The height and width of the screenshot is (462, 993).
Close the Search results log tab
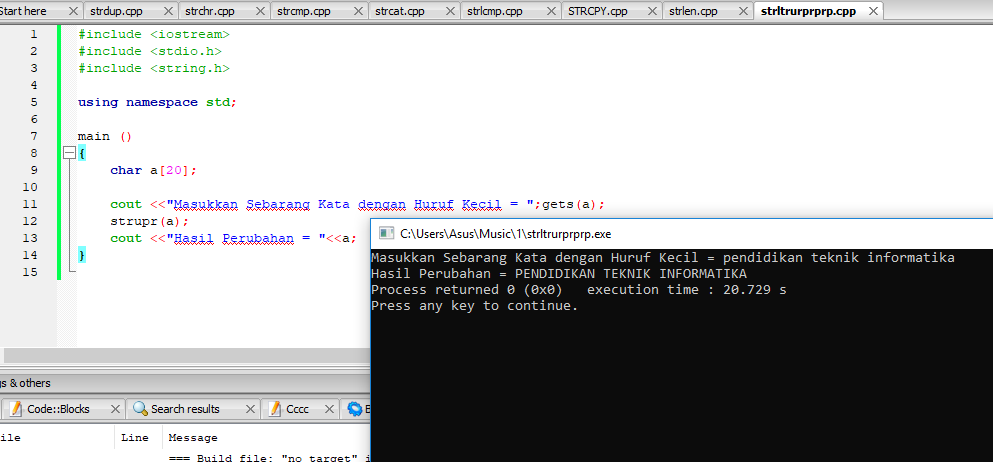(251, 409)
